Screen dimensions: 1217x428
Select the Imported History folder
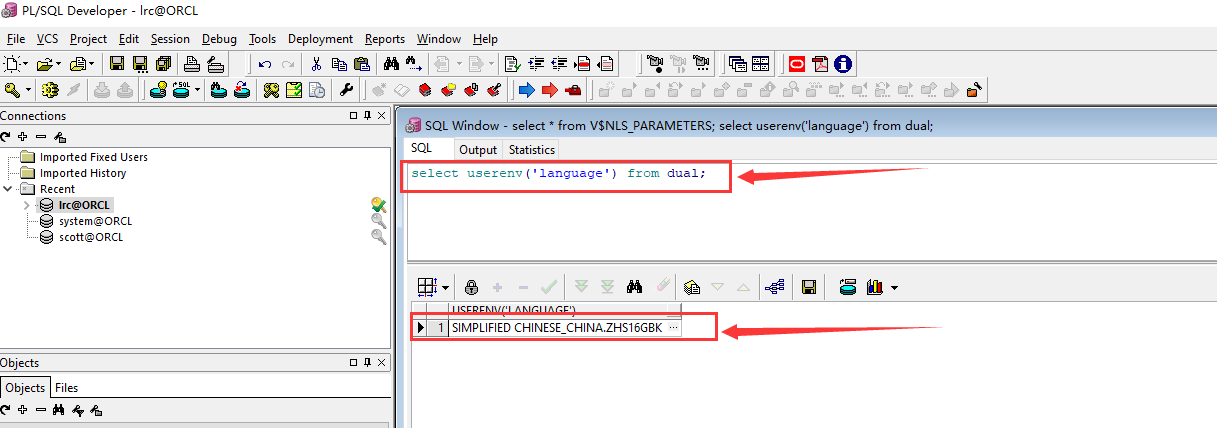coord(83,173)
